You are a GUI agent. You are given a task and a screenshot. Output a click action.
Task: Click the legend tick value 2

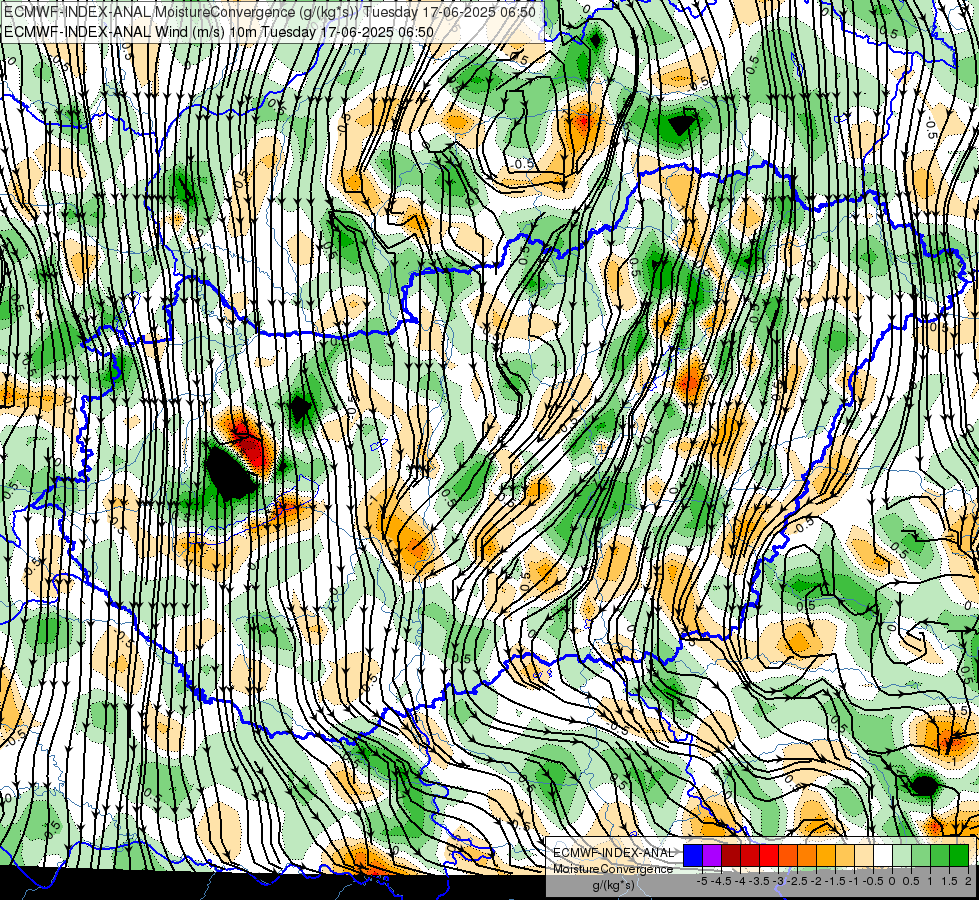click(968, 881)
